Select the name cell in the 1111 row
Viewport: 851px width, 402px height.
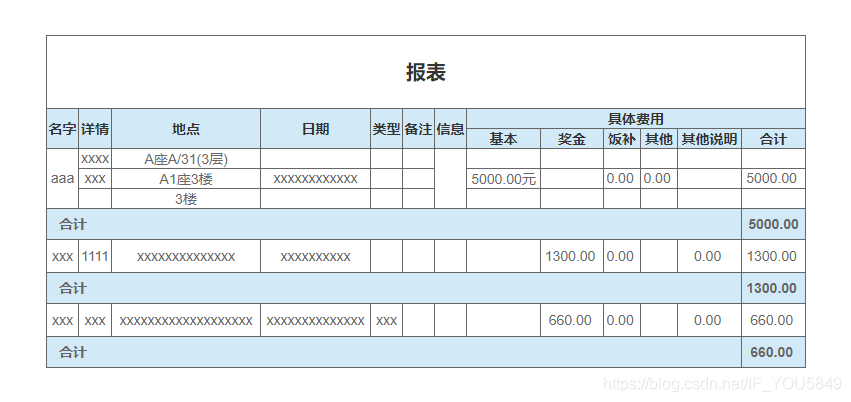[62, 256]
